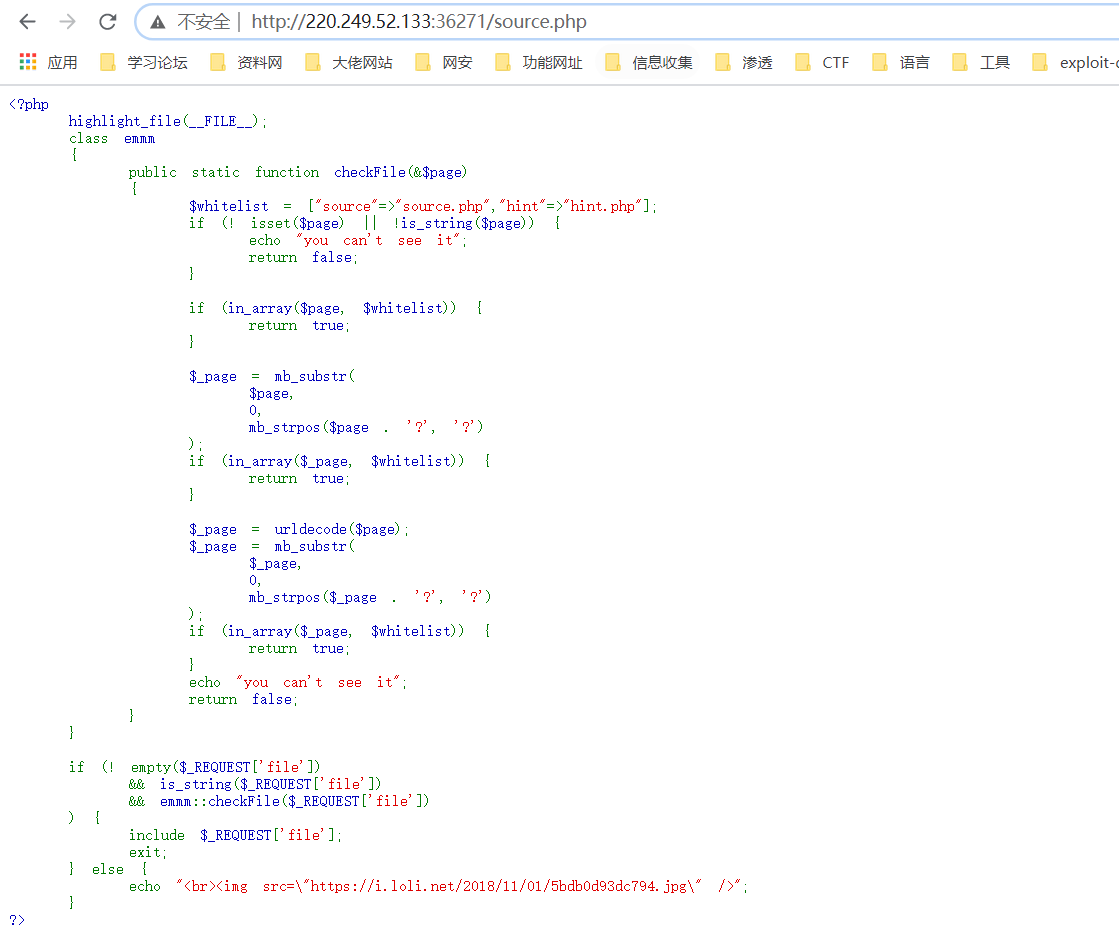Click the $whitelist array definition line

pyautogui.click(x=422, y=206)
